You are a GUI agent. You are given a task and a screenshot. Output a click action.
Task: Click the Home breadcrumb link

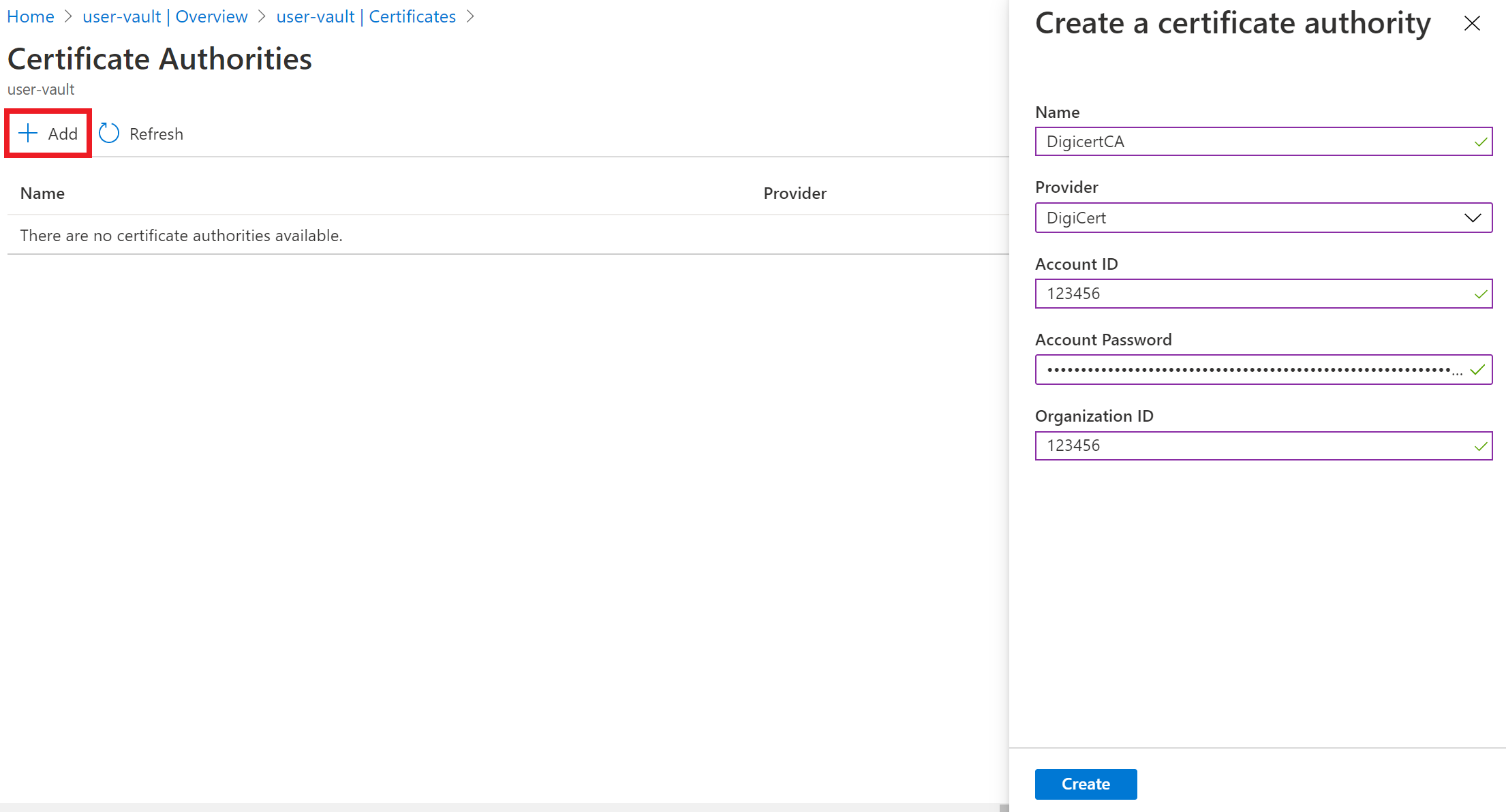29,16
